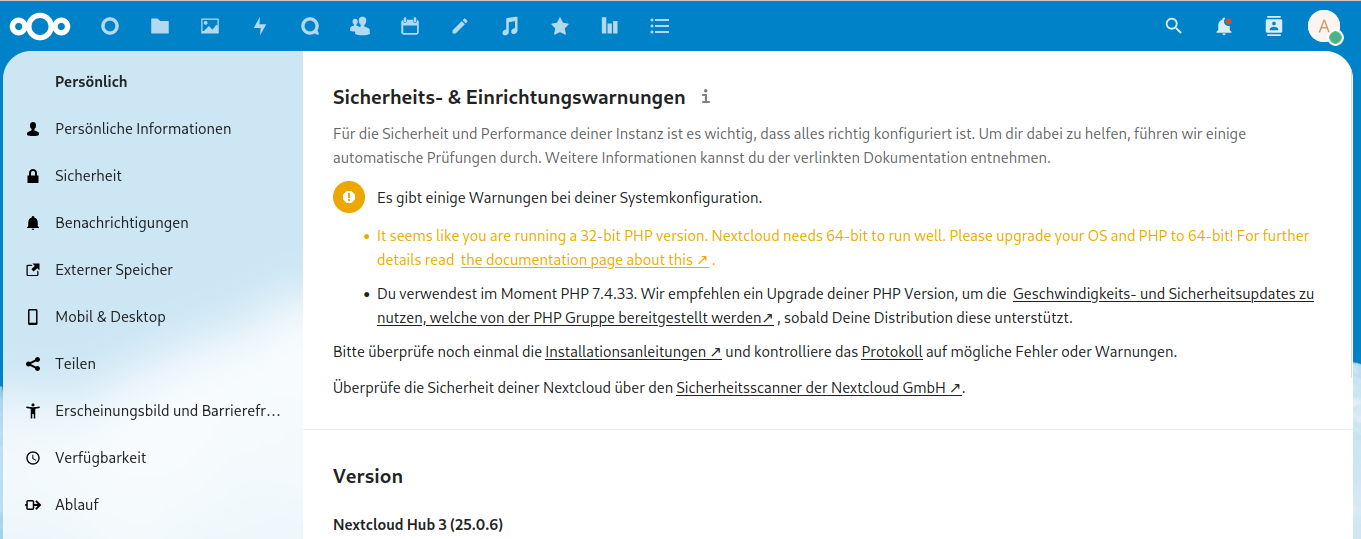Open the Photos app icon

pyautogui.click(x=210, y=26)
